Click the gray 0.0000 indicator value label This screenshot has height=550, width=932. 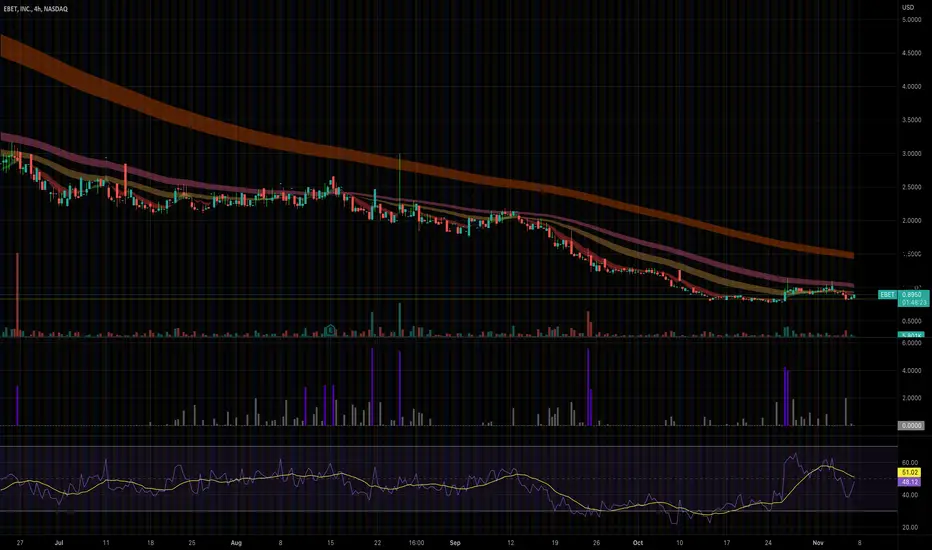911,426
